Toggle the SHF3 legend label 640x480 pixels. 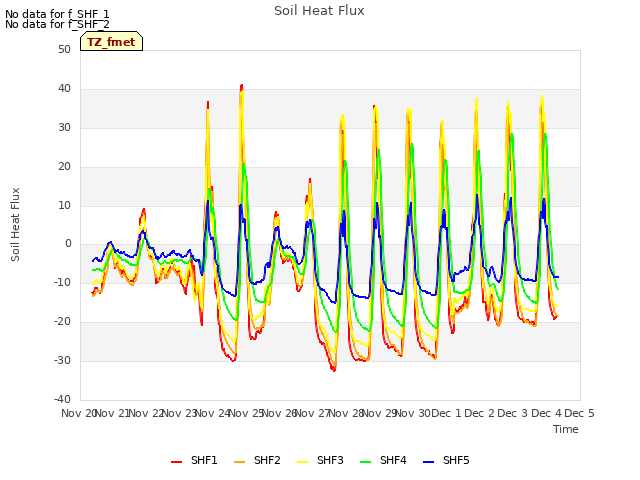pos(330,460)
